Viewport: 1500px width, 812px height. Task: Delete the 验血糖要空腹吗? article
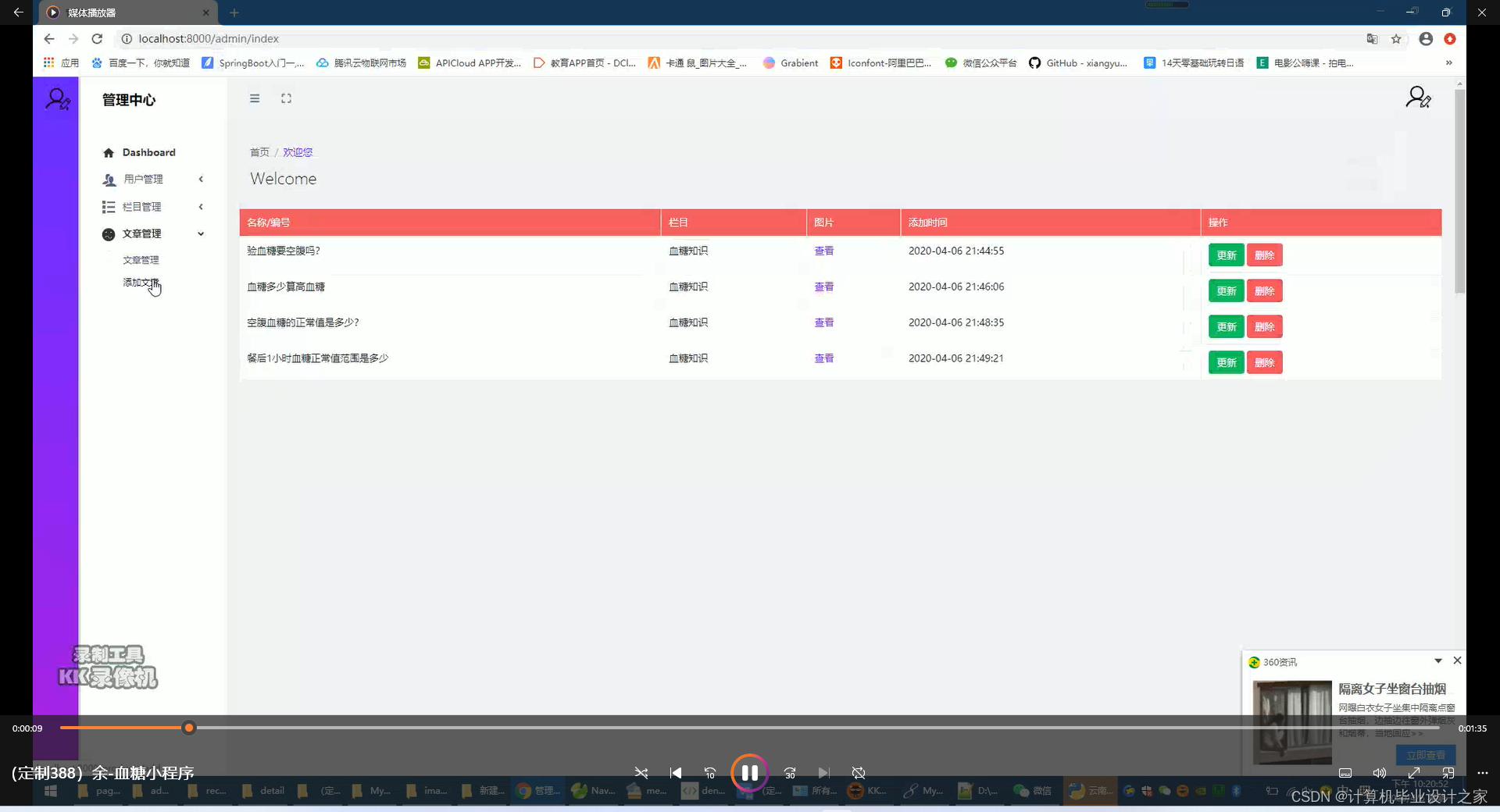point(1264,255)
